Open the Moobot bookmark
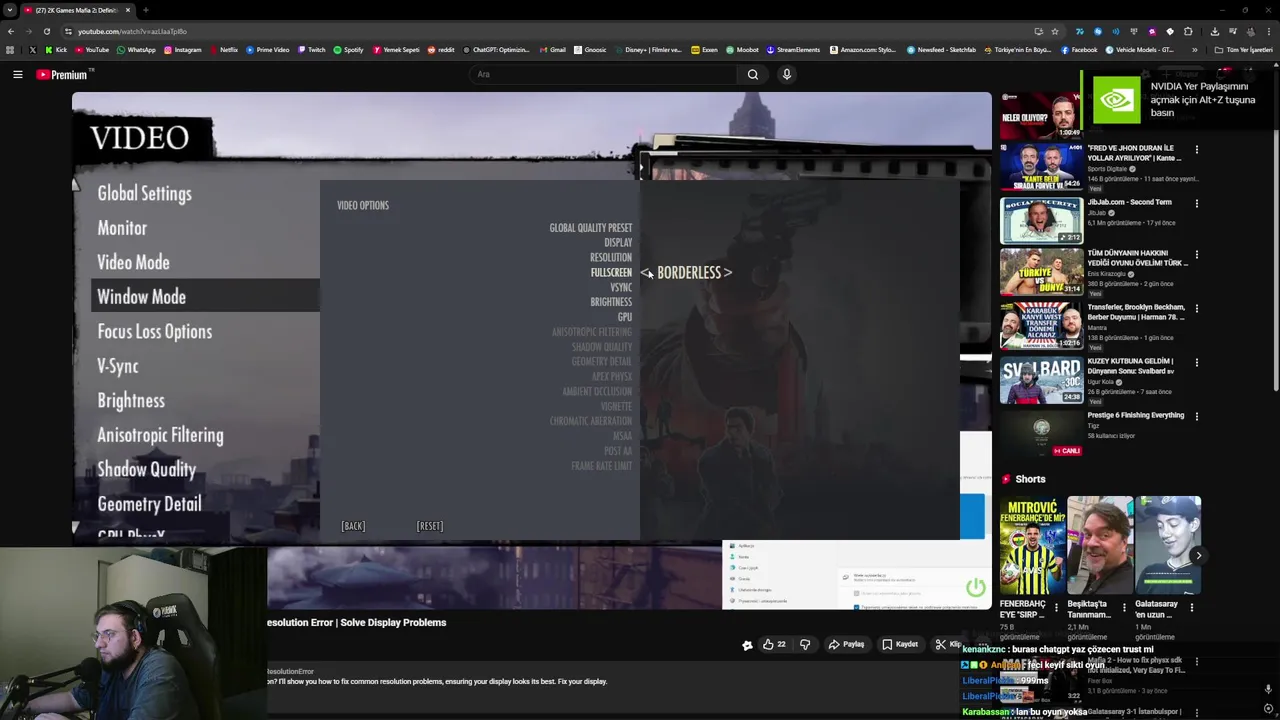 click(x=742, y=50)
